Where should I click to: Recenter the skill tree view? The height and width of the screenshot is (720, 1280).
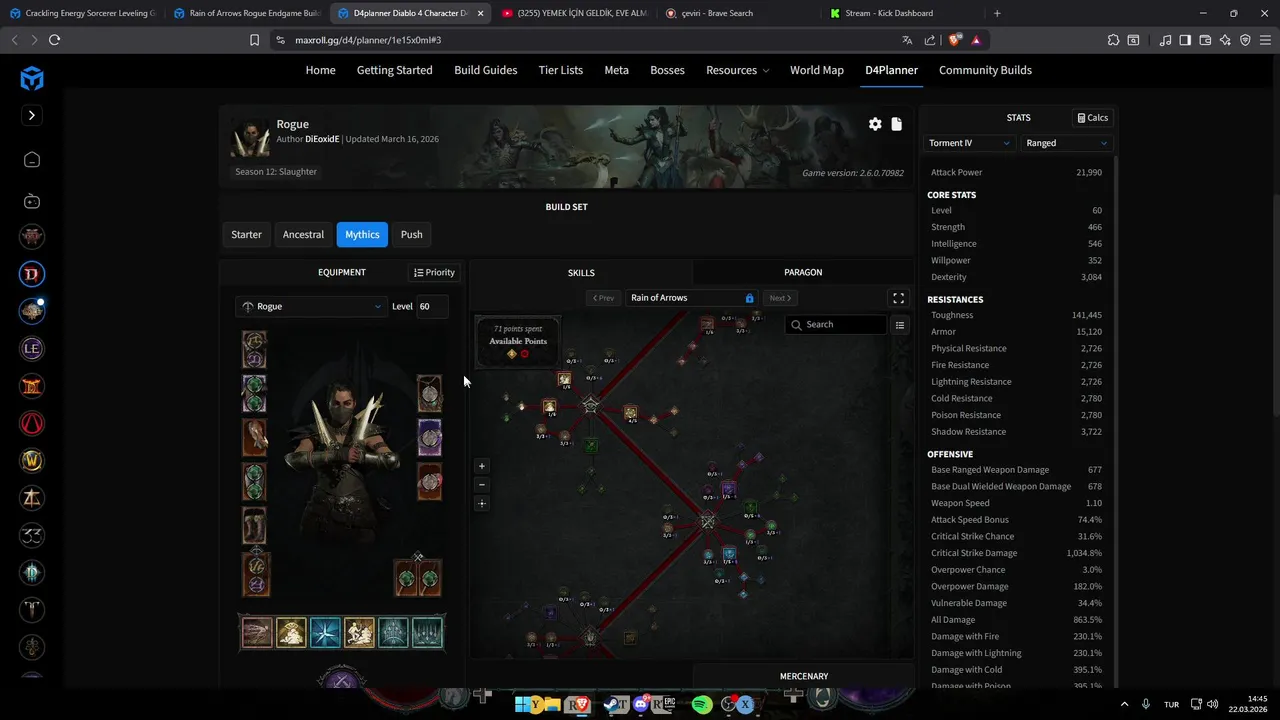click(x=482, y=504)
